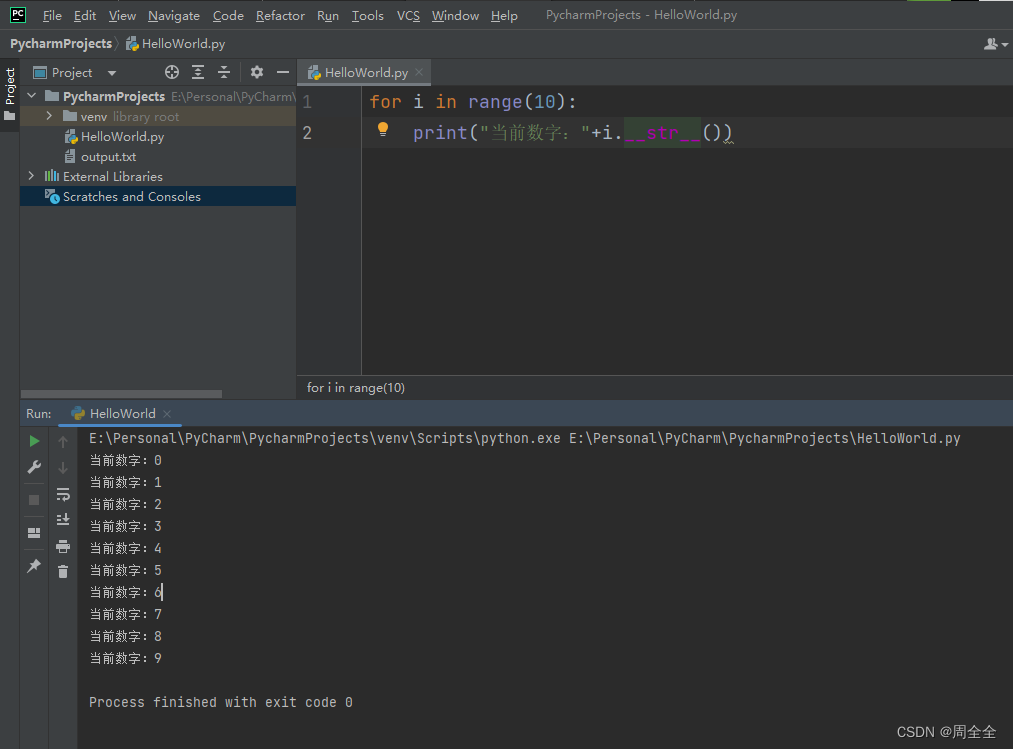Click the Project panel horizontal scrollbar
Image resolution: width=1013 pixels, height=749 pixels.
[x=121, y=394]
